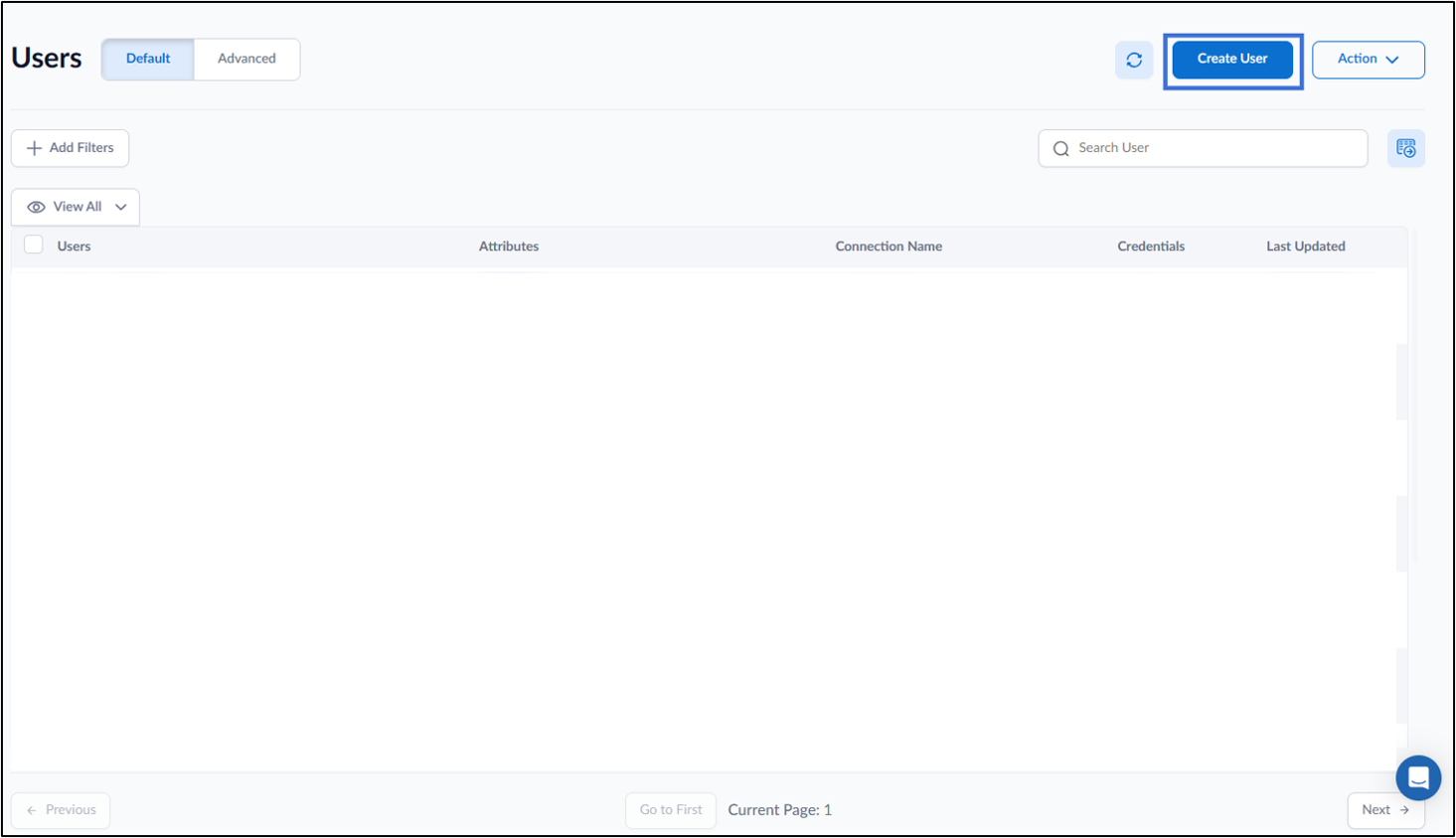Open the Action dropdown menu
The width and height of the screenshot is (1456, 838).
(x=1369, y=60)
